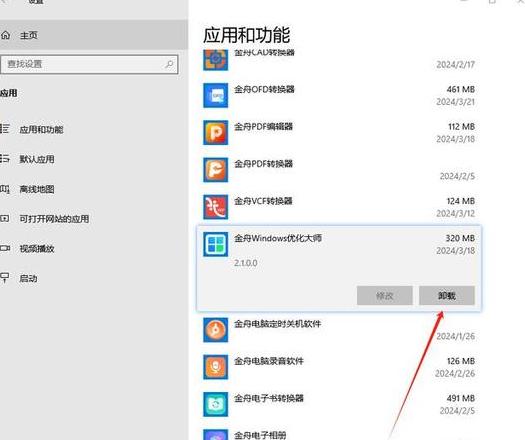The image size is (525, 440).
Task: Open the 离线地图 settings page
Action: pos(37,189)
